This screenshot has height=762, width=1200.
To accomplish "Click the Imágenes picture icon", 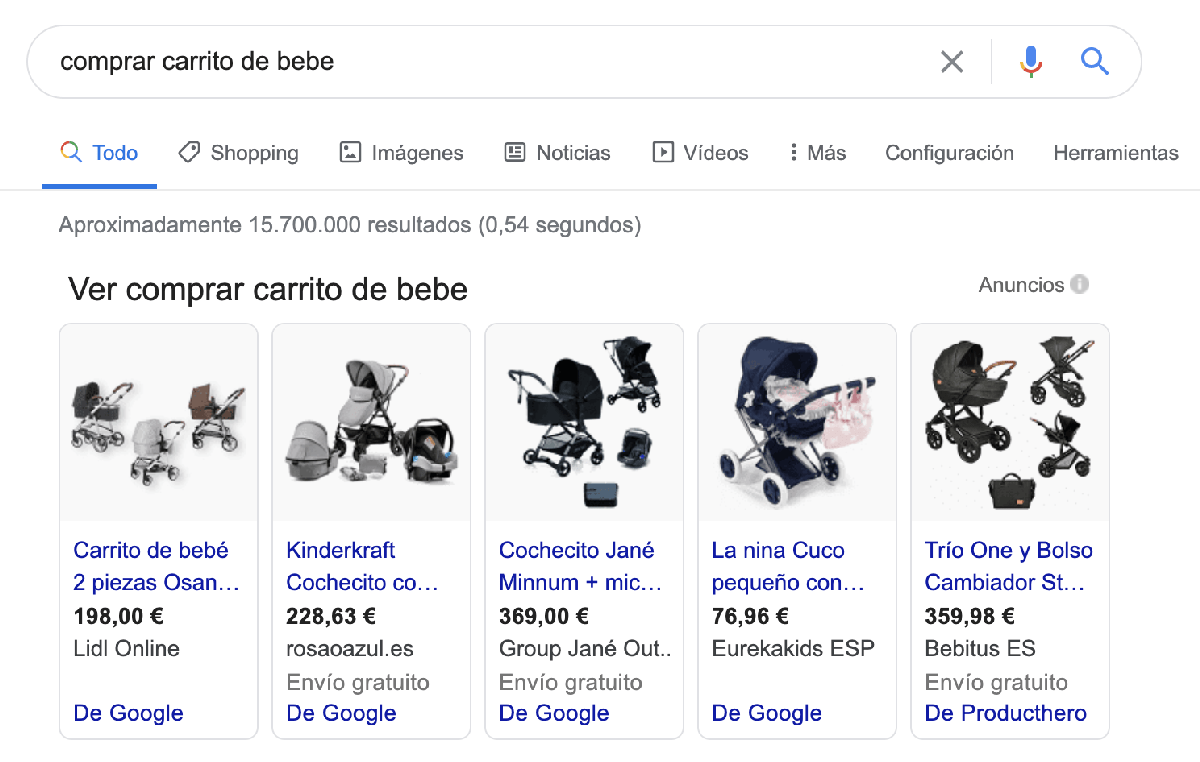I will [349, 152].
